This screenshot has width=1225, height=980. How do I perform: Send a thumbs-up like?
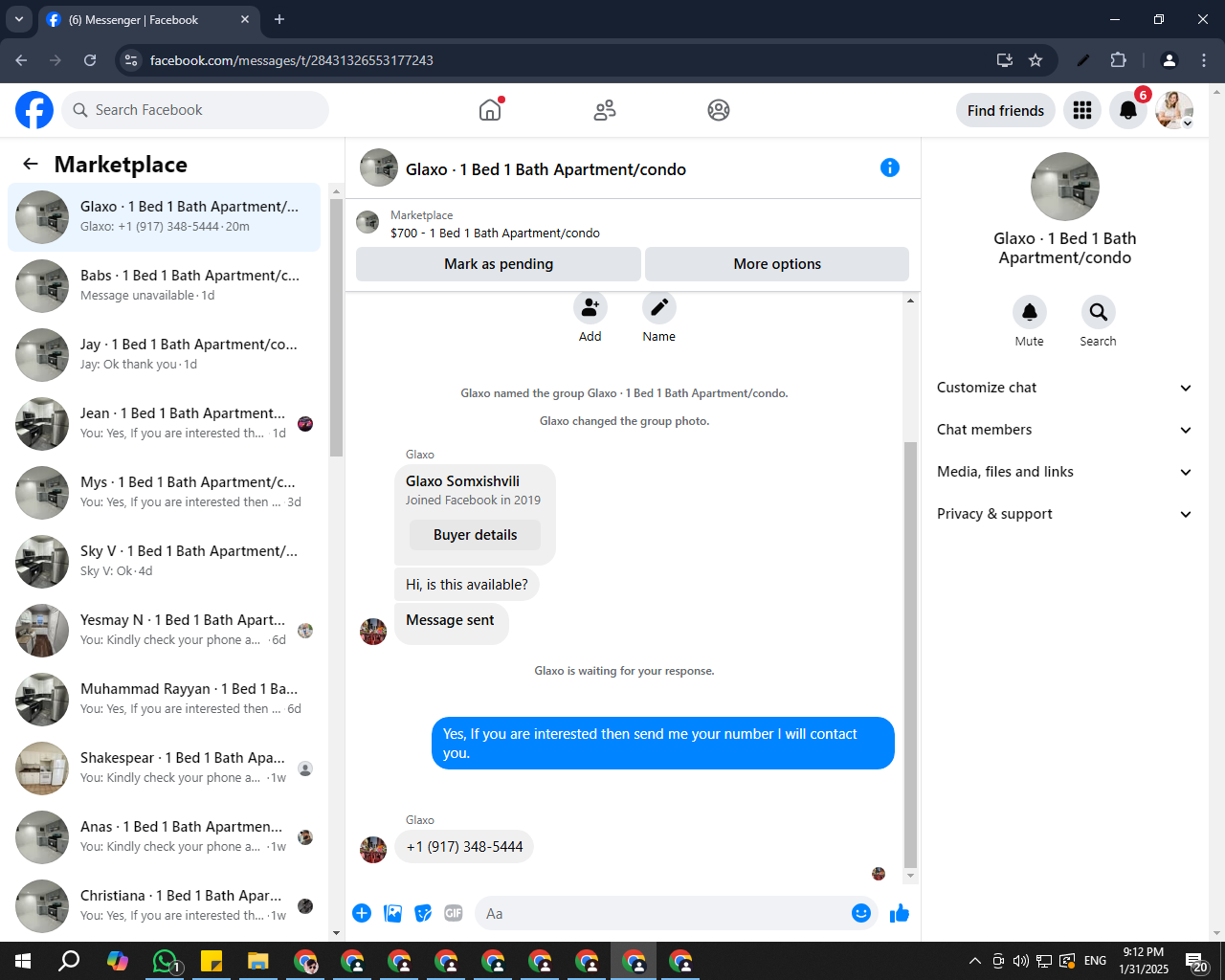(900, 913)
